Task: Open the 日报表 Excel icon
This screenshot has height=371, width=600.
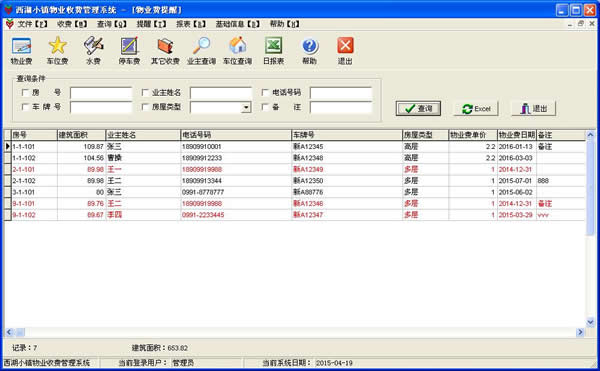Action: tap(273, 50)
